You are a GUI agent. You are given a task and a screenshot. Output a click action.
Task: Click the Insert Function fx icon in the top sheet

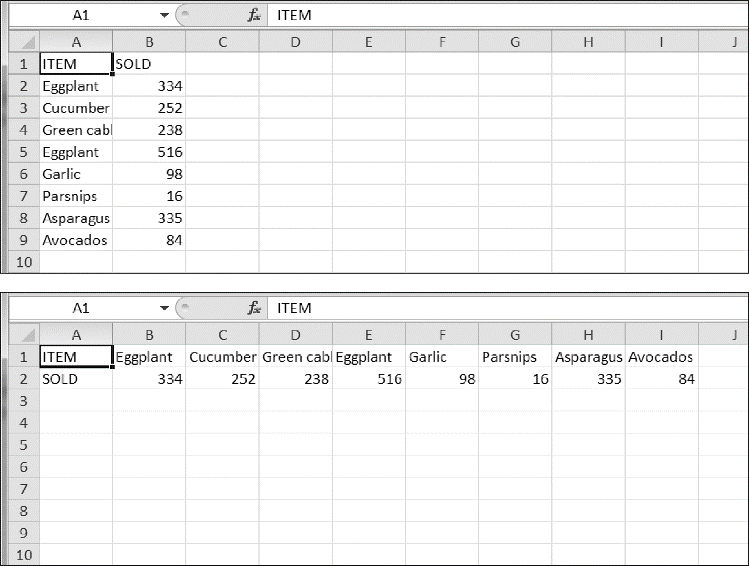[x=254, y=15]
